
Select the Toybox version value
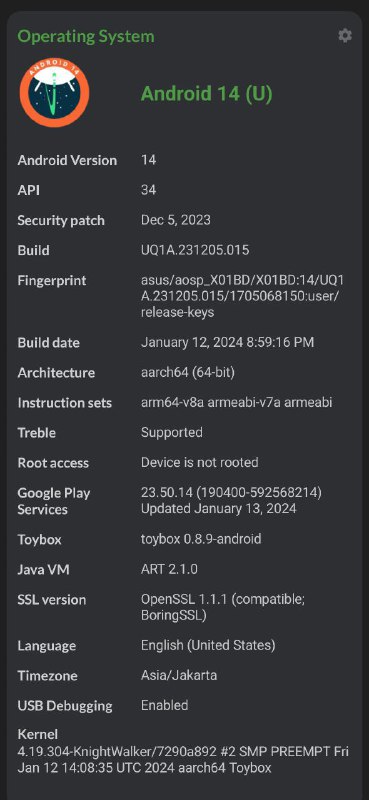coord(201,539)
